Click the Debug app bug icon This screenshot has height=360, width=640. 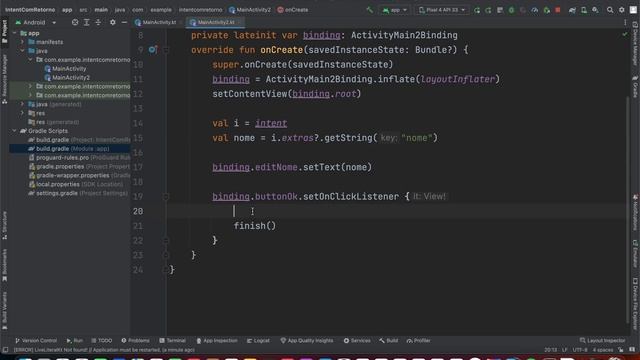tap(511, 10)
